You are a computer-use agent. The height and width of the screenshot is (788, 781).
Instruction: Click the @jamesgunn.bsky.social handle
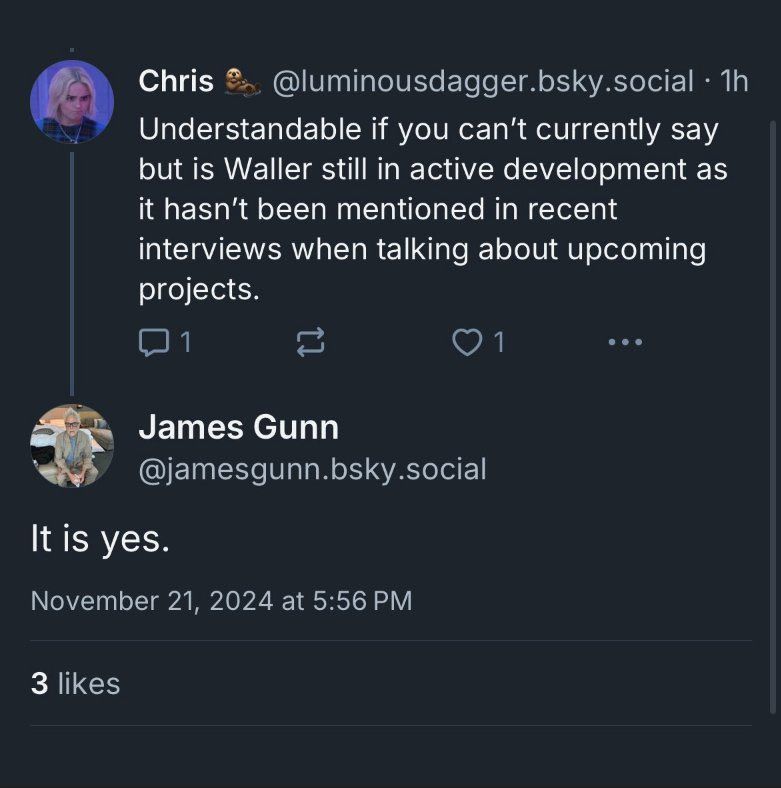tap(312, 468)
